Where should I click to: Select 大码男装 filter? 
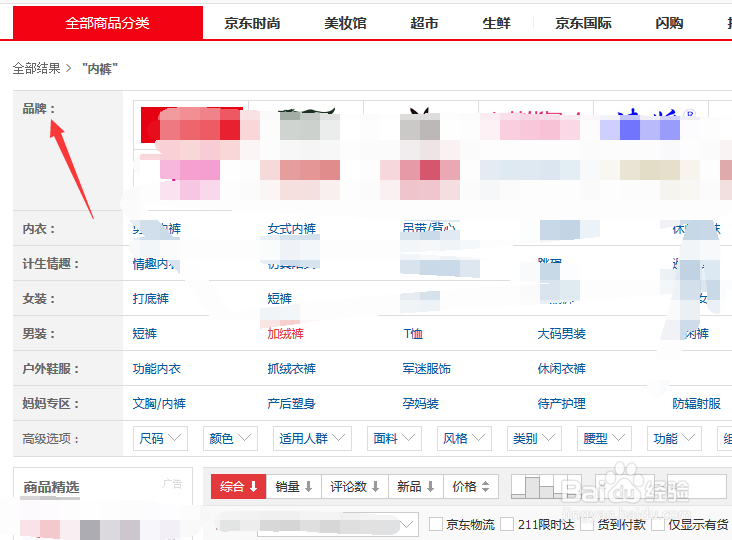tap(562, 334)
